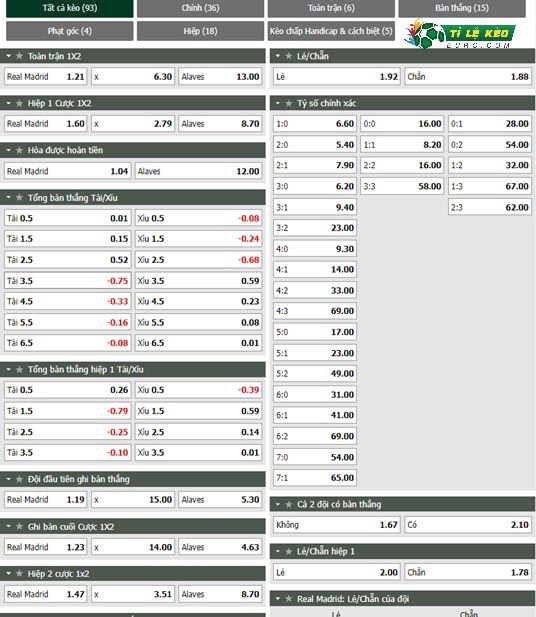Star the Ghi bàn cuối Cược 1X2 section
Screen dimensions: 536x617
pos(19,526)
